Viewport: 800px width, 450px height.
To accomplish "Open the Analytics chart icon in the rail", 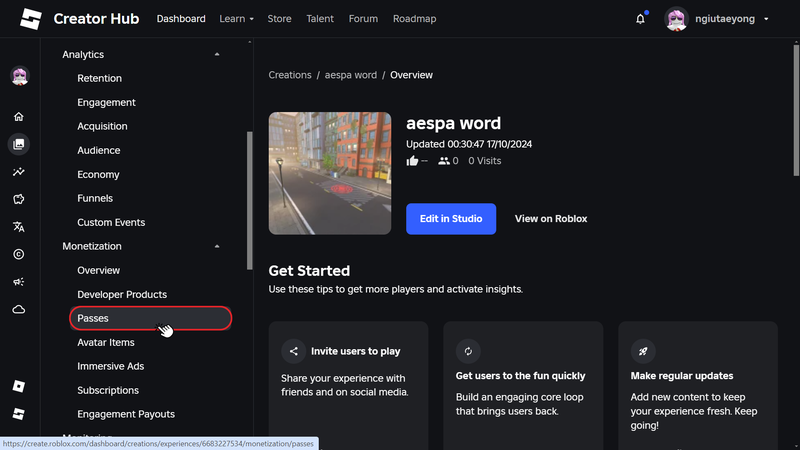I will [x=19, y=172].
